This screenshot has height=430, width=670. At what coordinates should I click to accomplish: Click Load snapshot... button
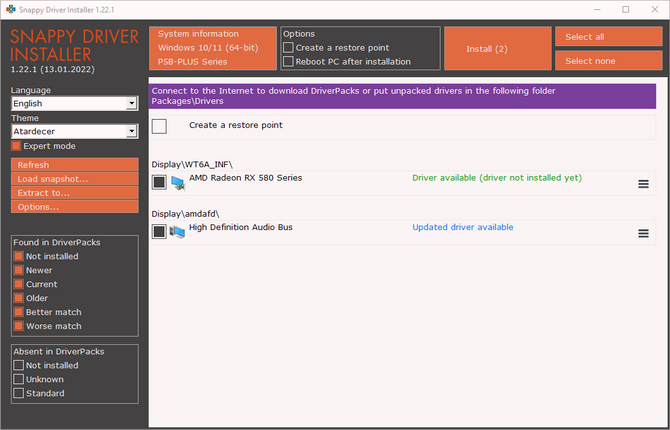[75, 179]
